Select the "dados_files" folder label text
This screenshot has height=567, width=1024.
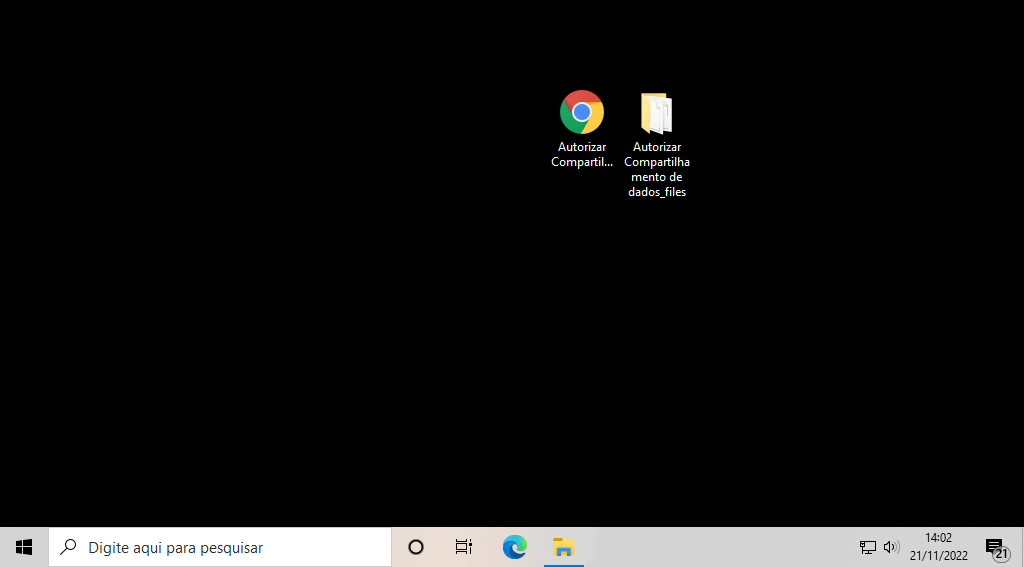(x=657, y=192)
